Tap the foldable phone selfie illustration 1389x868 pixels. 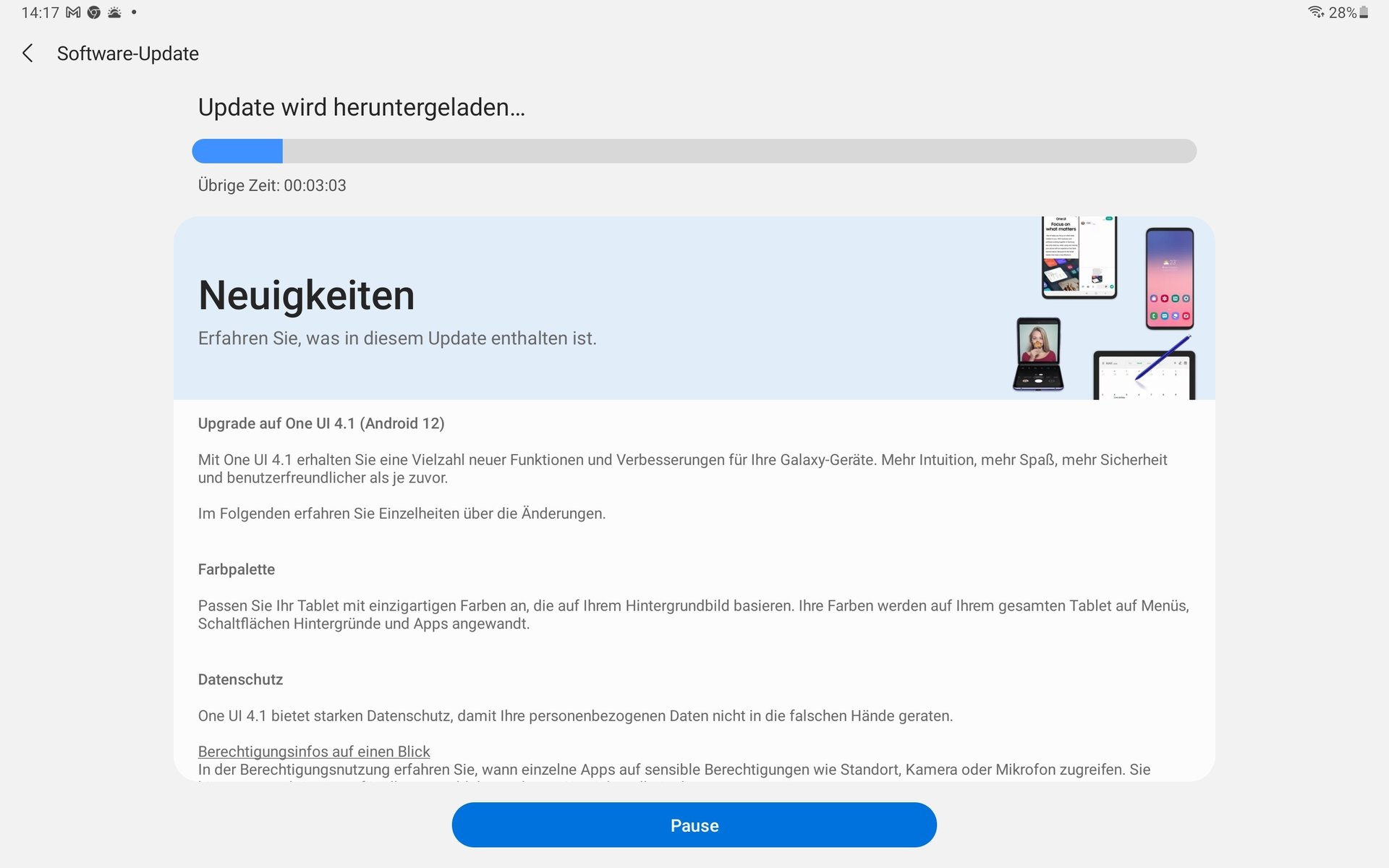click(1038, 354)
